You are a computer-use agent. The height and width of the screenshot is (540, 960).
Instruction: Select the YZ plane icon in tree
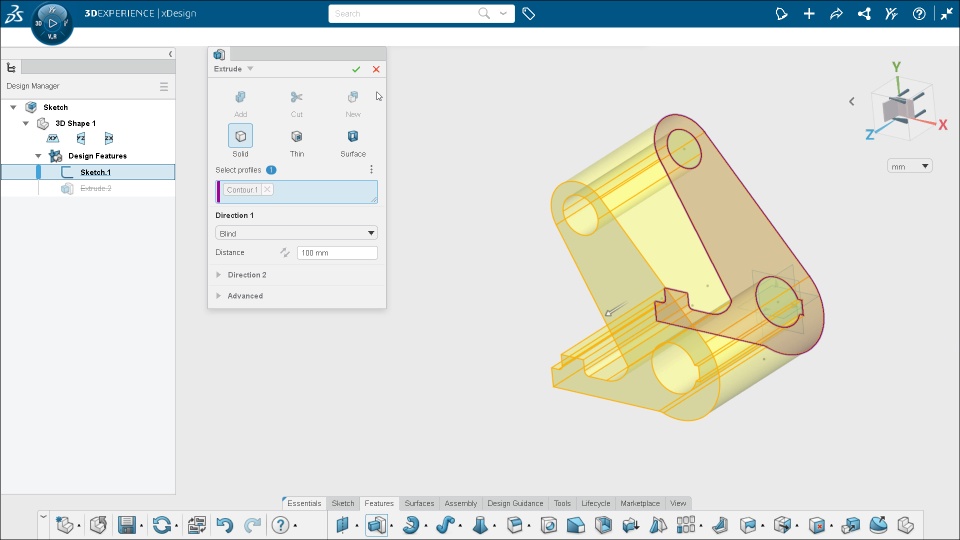tap(81, 138)
